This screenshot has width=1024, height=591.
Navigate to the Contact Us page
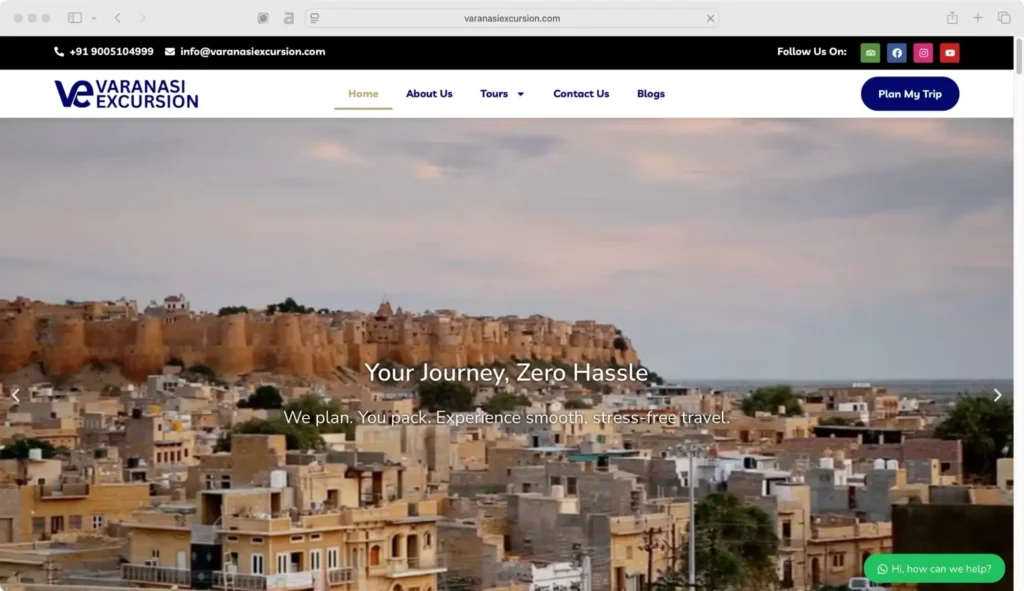pos(581,93)
